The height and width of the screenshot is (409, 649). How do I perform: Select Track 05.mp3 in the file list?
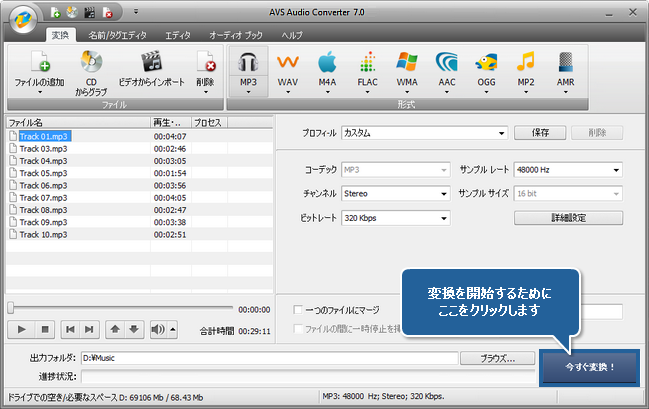44,172
